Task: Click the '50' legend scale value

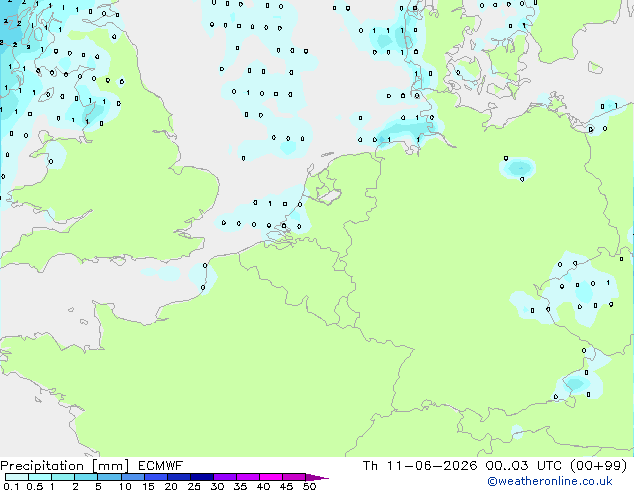Action: click(309, 486)
